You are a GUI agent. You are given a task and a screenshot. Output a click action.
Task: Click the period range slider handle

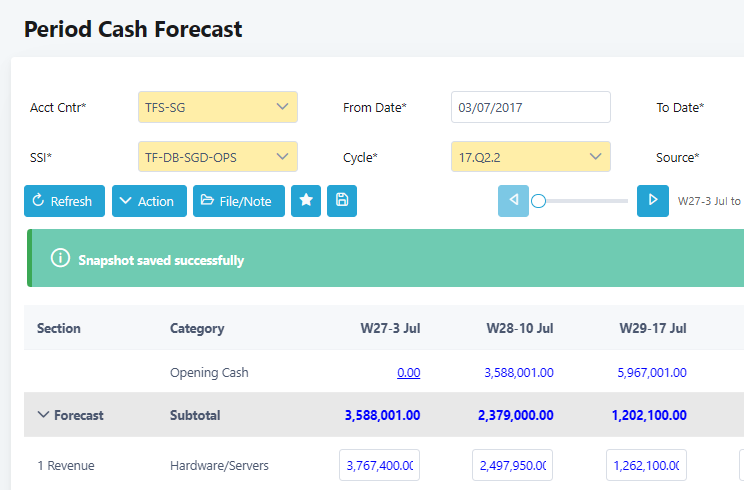click(538, 201)
